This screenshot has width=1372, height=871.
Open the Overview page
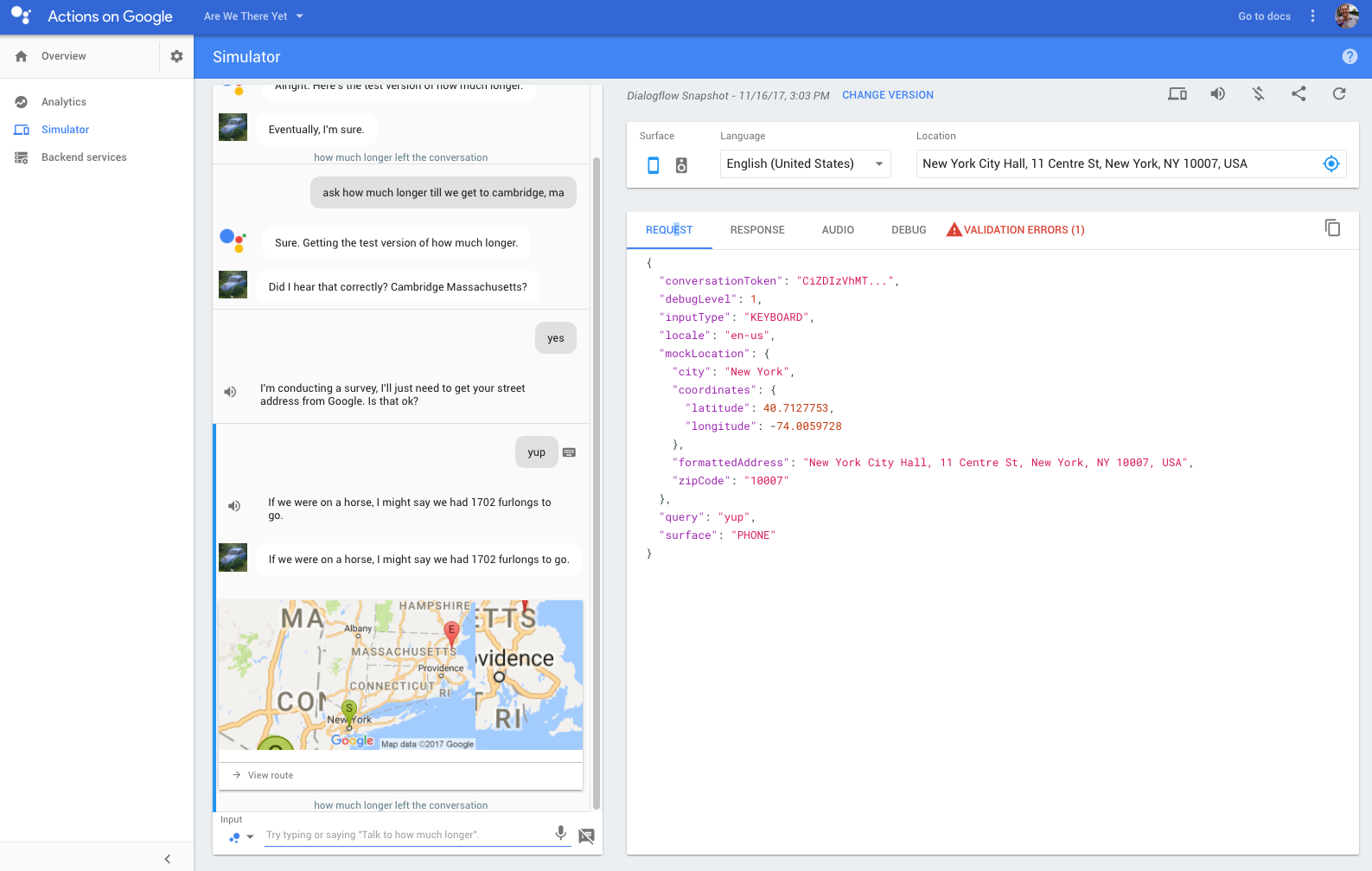[x=64, y=56]
